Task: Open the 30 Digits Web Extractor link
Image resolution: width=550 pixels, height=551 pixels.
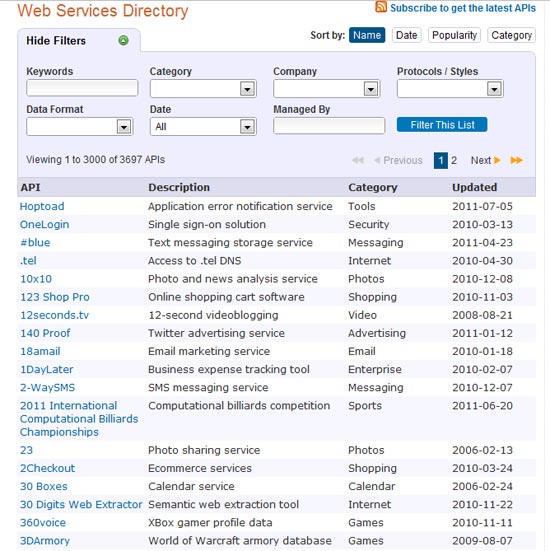Action: click(x=81, y=505)
